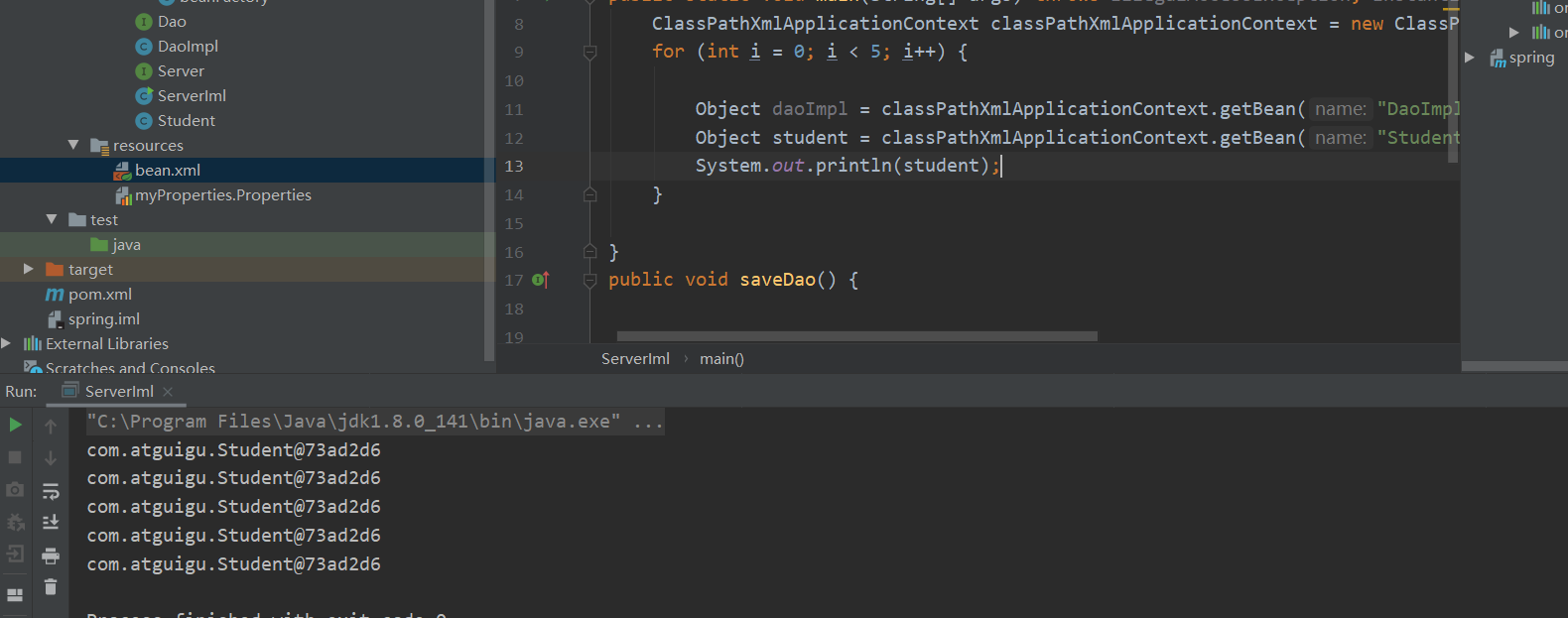
Task: Close the ServerIml run tab
Action: click(168, 392)
